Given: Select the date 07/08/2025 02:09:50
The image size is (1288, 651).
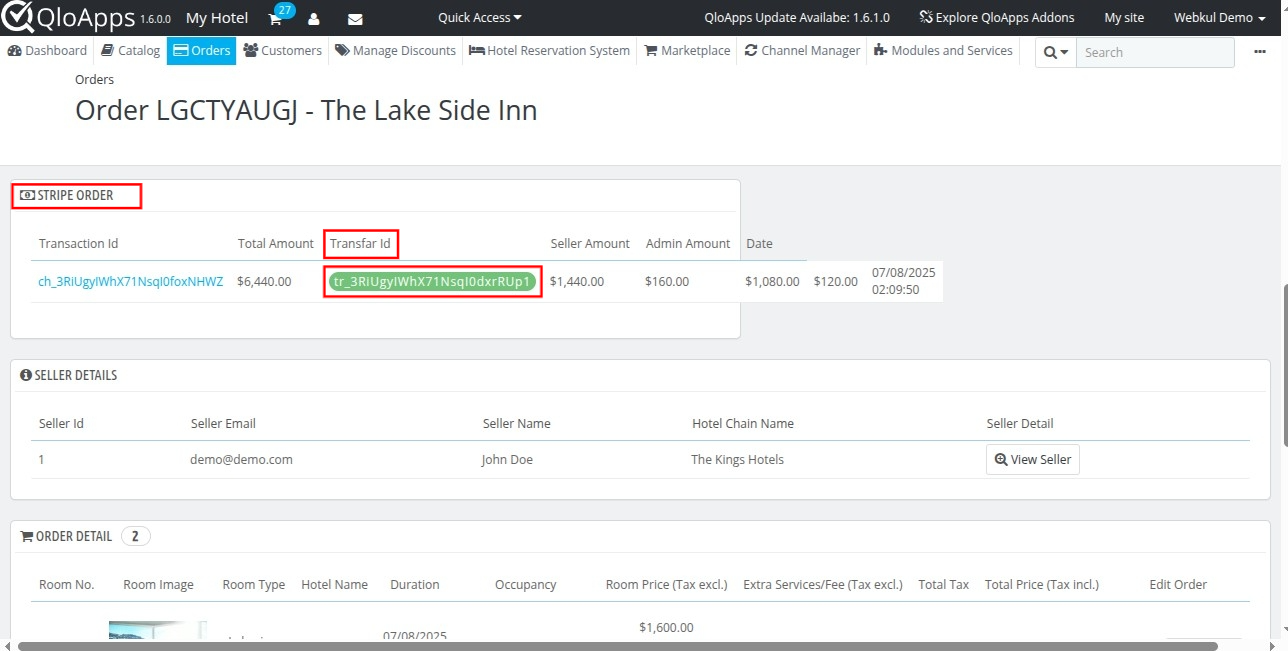Looking at the screenshot, I should (904, 281).
